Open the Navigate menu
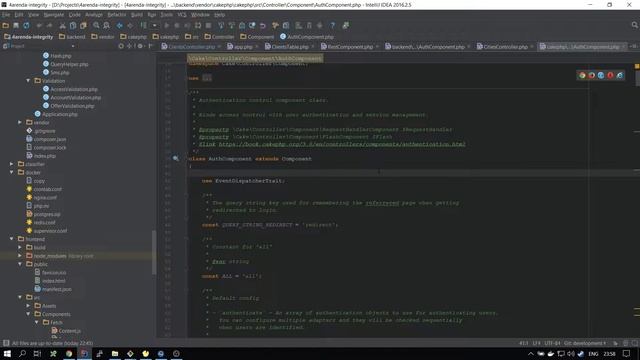This screenshot has width=640, height=360. [54, 15]
